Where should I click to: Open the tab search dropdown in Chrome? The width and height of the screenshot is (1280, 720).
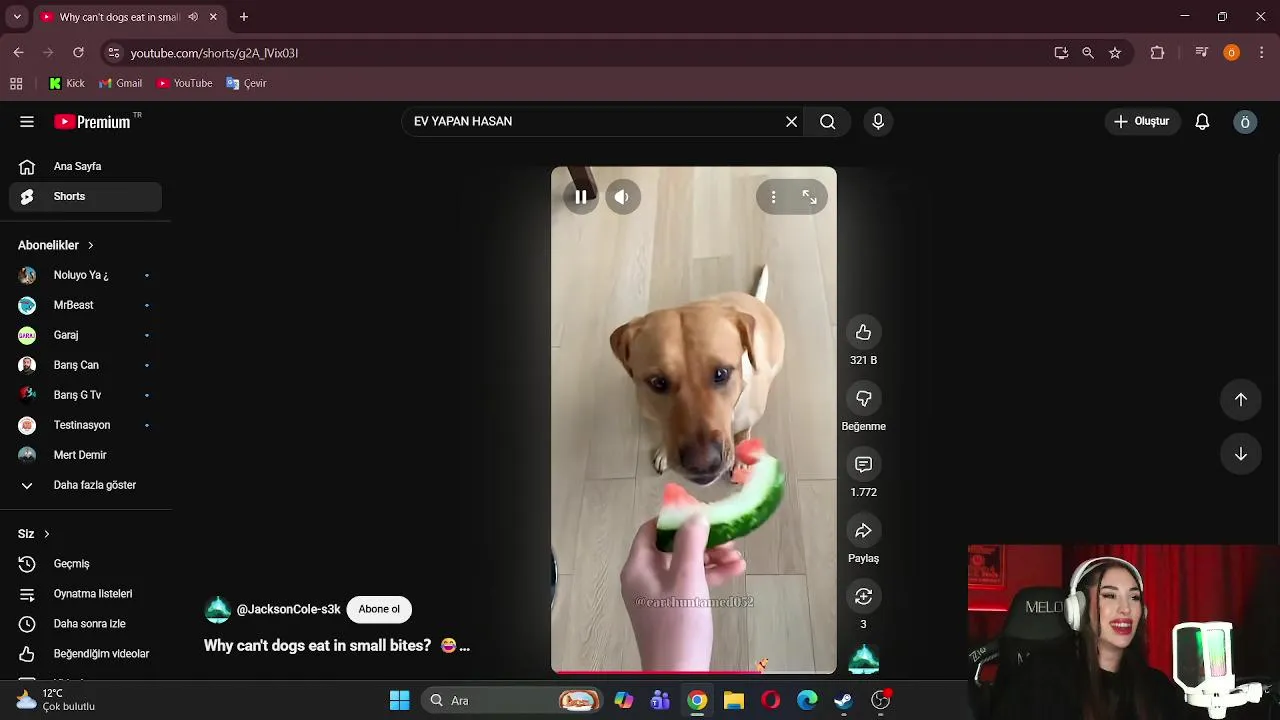pyautogui.click(x=17, y=17)
